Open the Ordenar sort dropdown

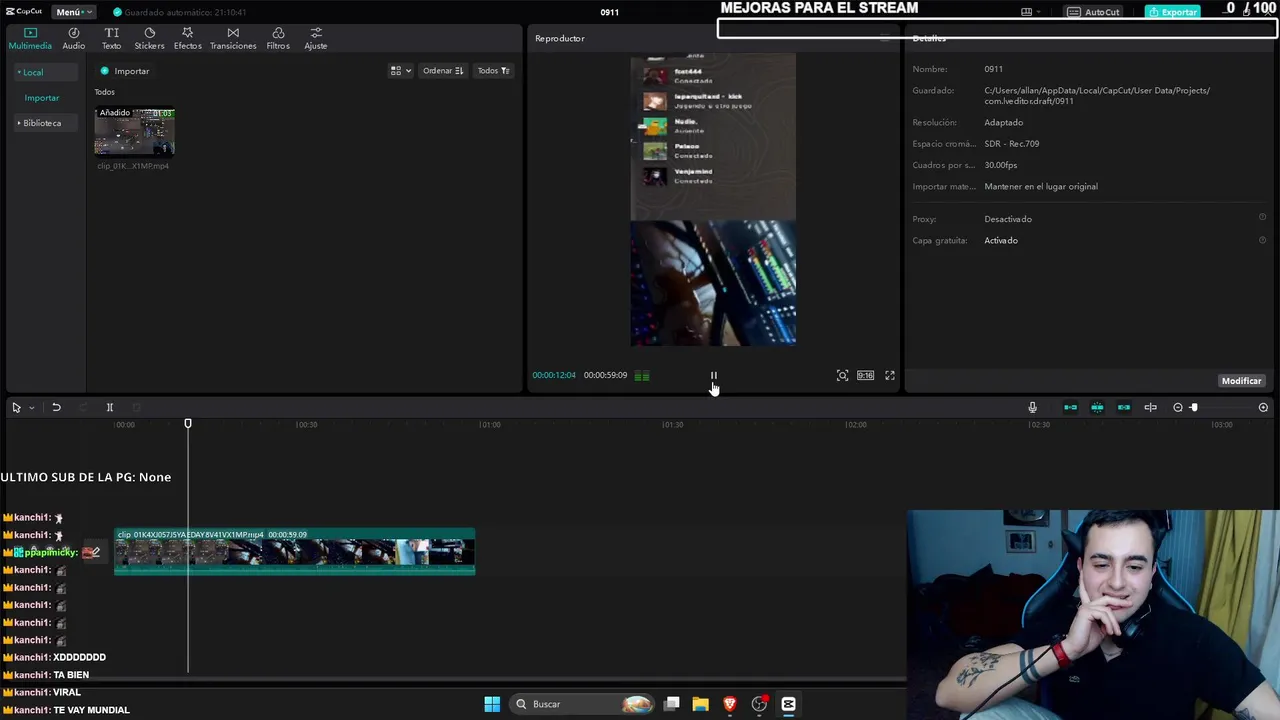click(x=442, y=71)
